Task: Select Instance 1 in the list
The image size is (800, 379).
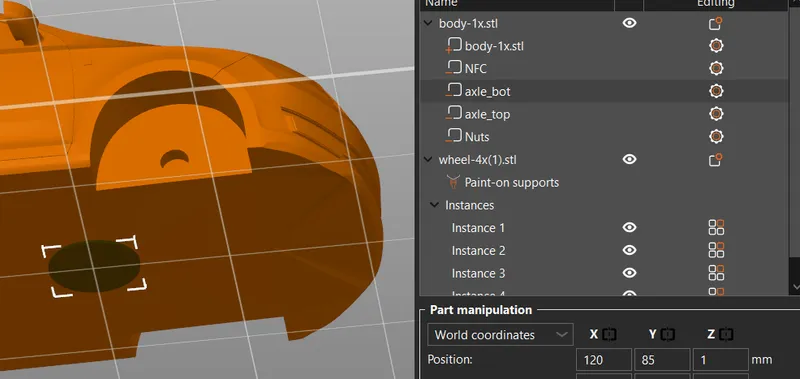Action: point(605,228)
